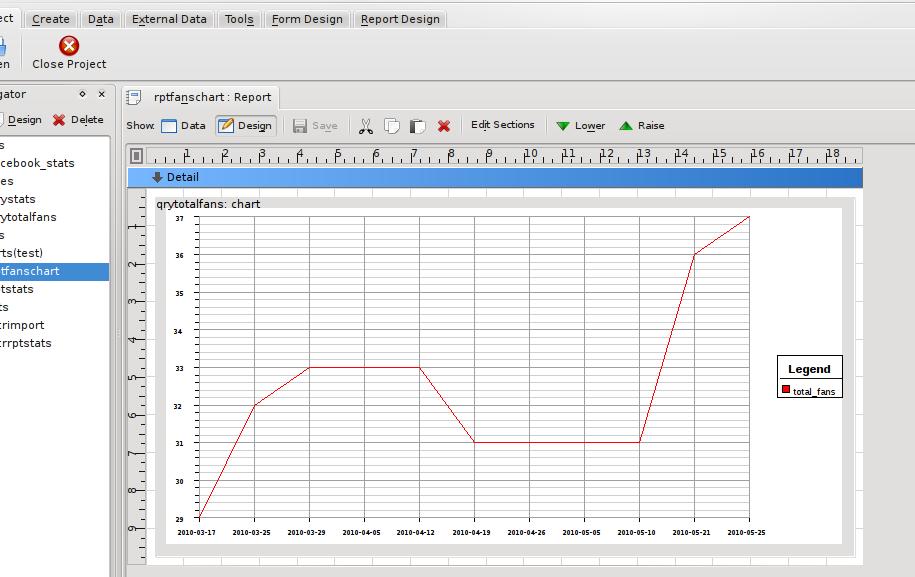The width and height of the screenshot is (915, 577).
Task: Close the navigator panel
Action: 101,94
